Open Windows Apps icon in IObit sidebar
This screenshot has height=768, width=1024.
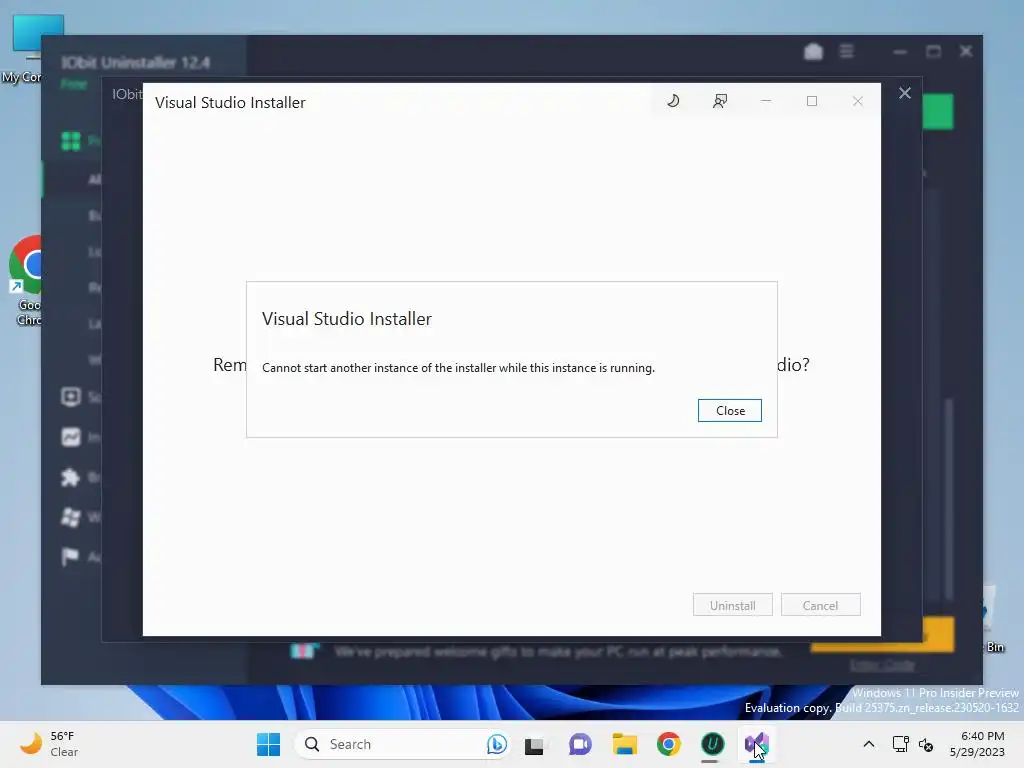(x=71, y=517)
